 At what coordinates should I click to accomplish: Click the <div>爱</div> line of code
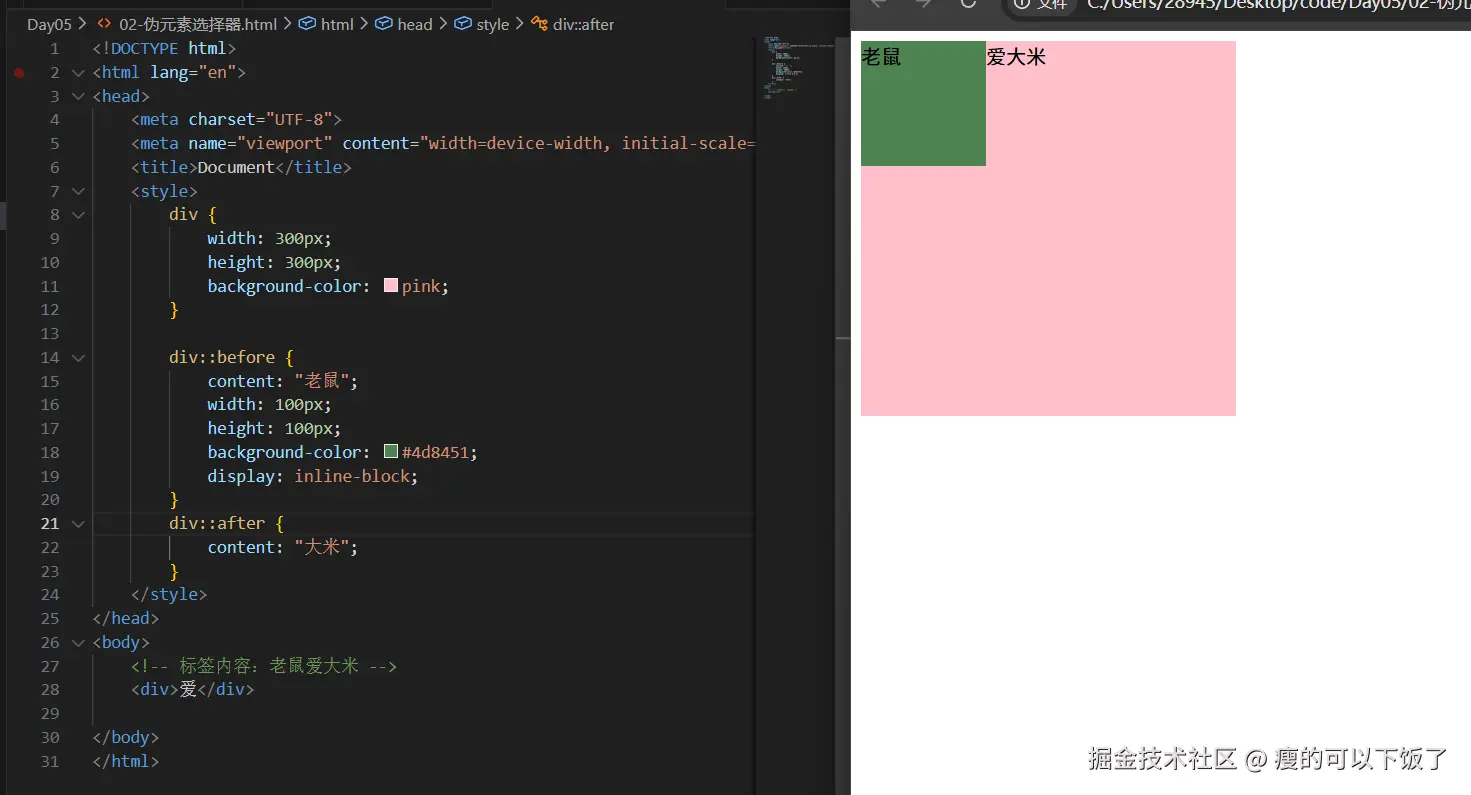[x=192, y=690]
